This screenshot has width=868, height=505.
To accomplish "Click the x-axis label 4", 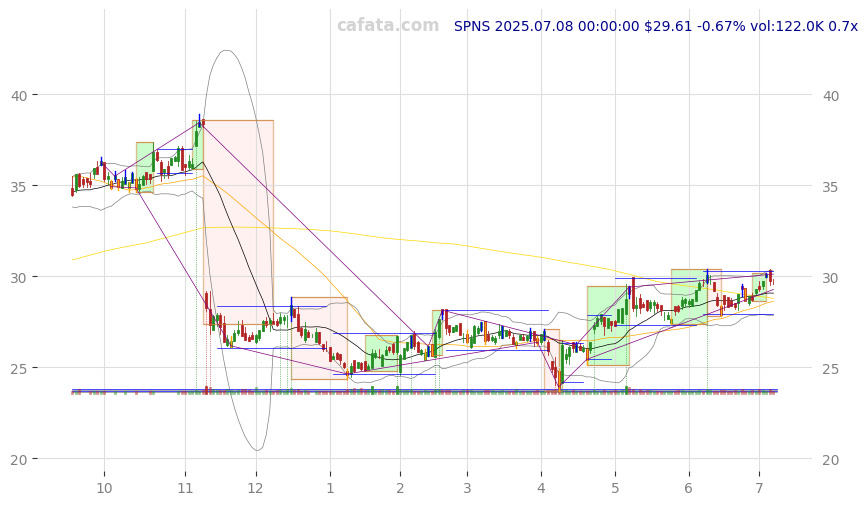I will [x=541, y=488].
